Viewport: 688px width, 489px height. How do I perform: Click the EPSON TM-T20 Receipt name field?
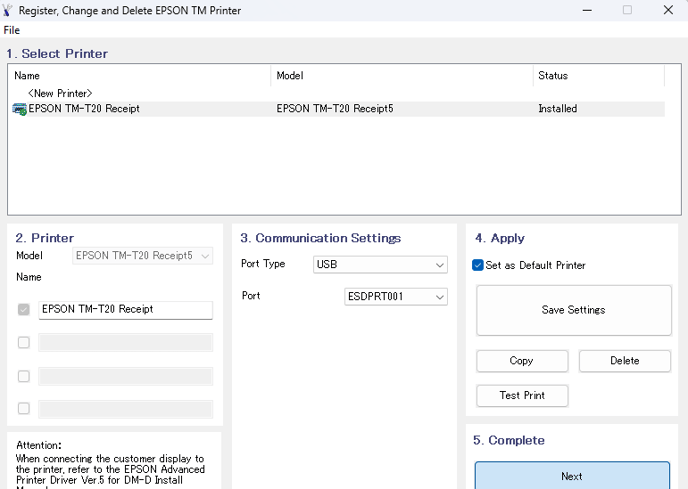coord(125,310)
